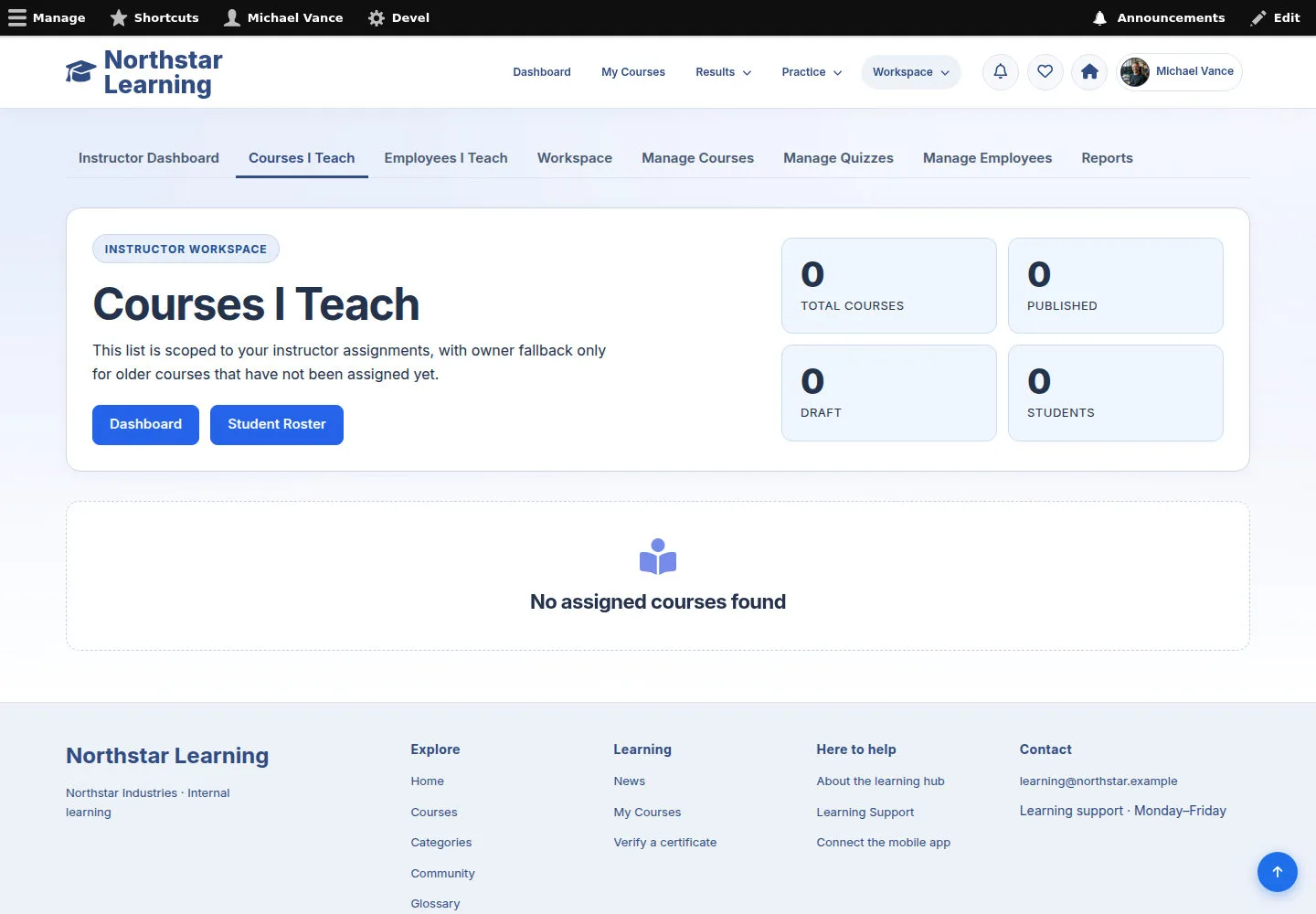Switch to the Reports tab
Viewport: 1316px width, 914px height.
tap(1108, 158)
